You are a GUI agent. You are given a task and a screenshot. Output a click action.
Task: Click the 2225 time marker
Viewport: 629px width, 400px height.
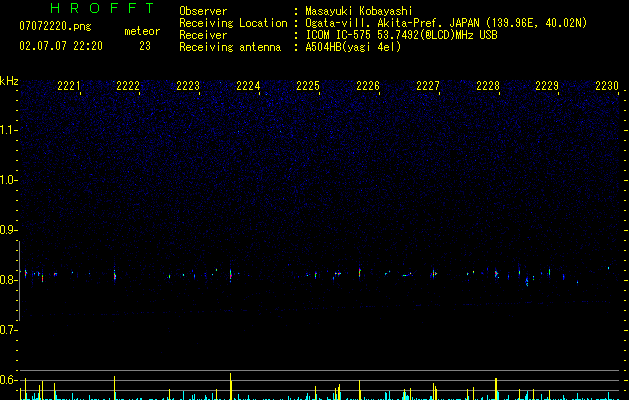click(308, 86)
